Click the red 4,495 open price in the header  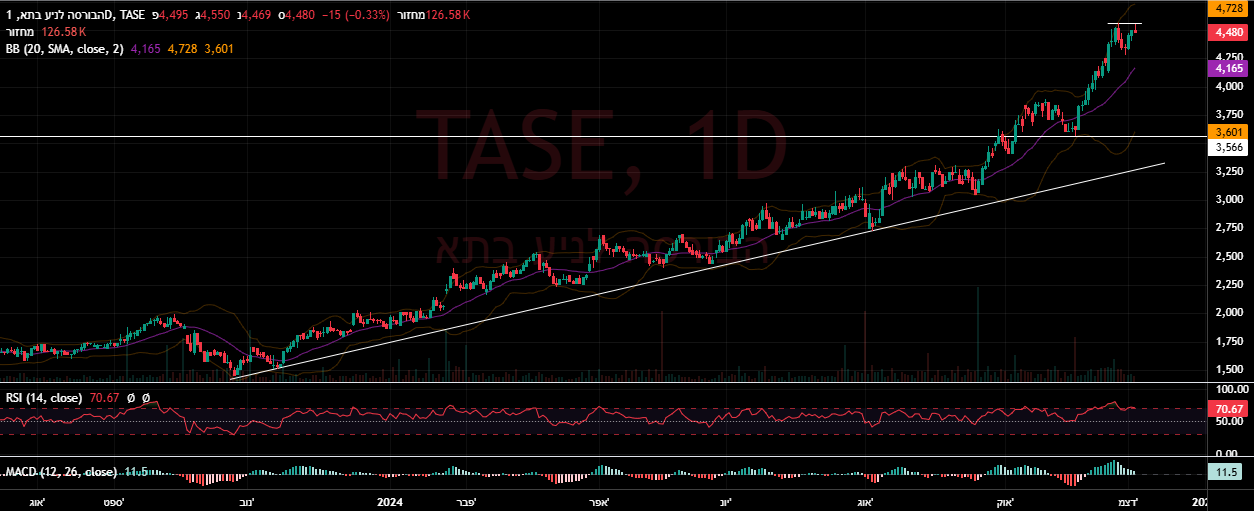click(175, 15)
